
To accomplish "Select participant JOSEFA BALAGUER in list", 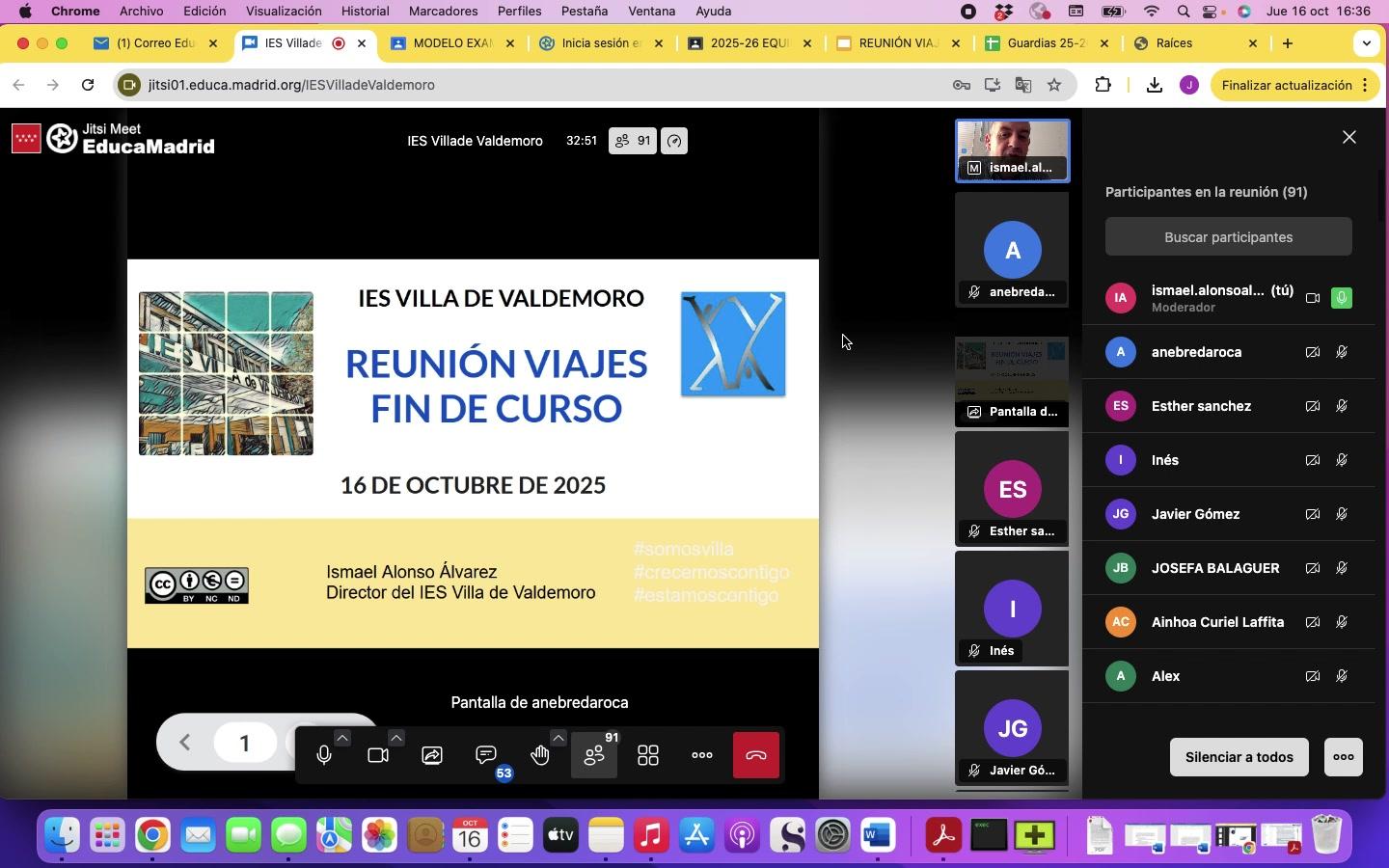I will point(1229,568).
